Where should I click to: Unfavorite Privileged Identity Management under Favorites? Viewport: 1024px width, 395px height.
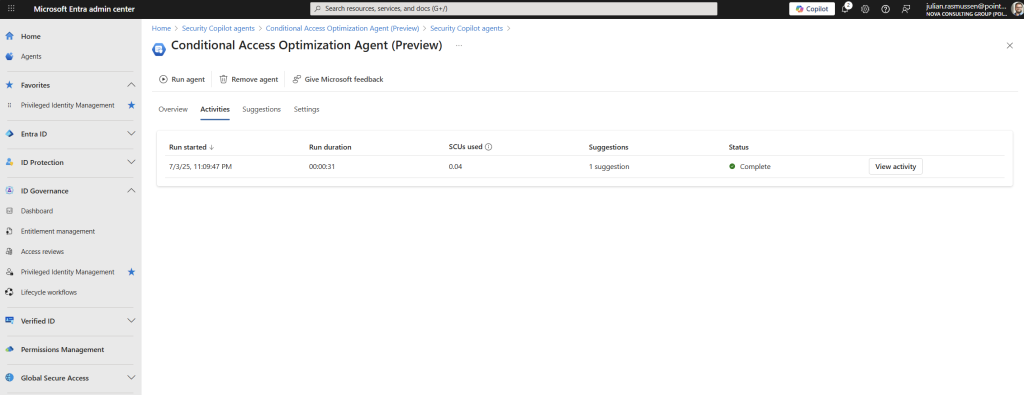click(x=131, y=105)
